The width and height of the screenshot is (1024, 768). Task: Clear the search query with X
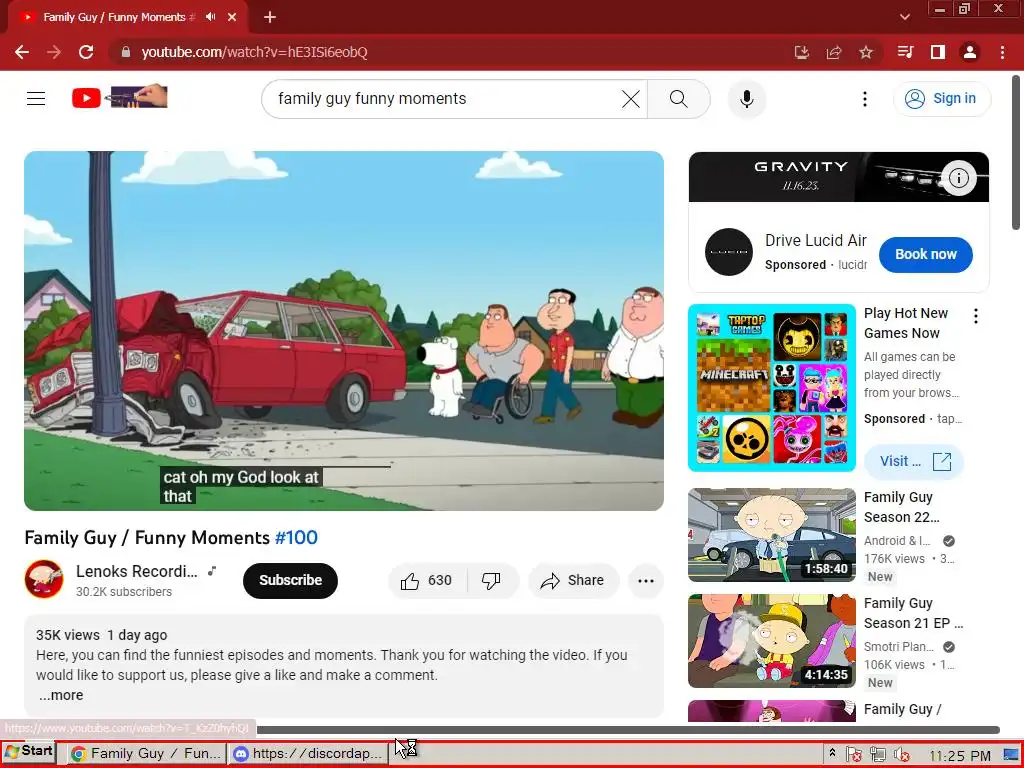(631, 99)
